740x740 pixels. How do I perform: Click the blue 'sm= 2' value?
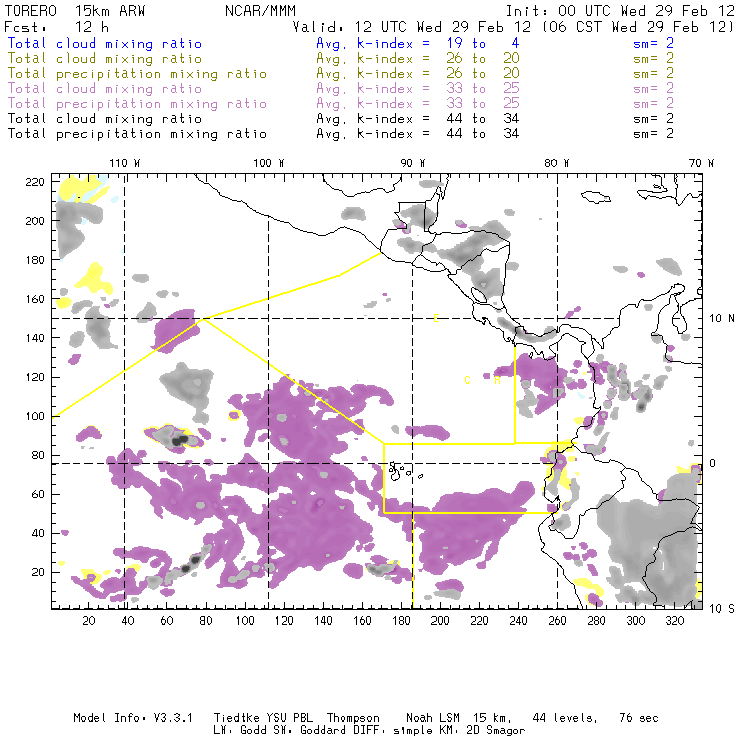(653, 44)
